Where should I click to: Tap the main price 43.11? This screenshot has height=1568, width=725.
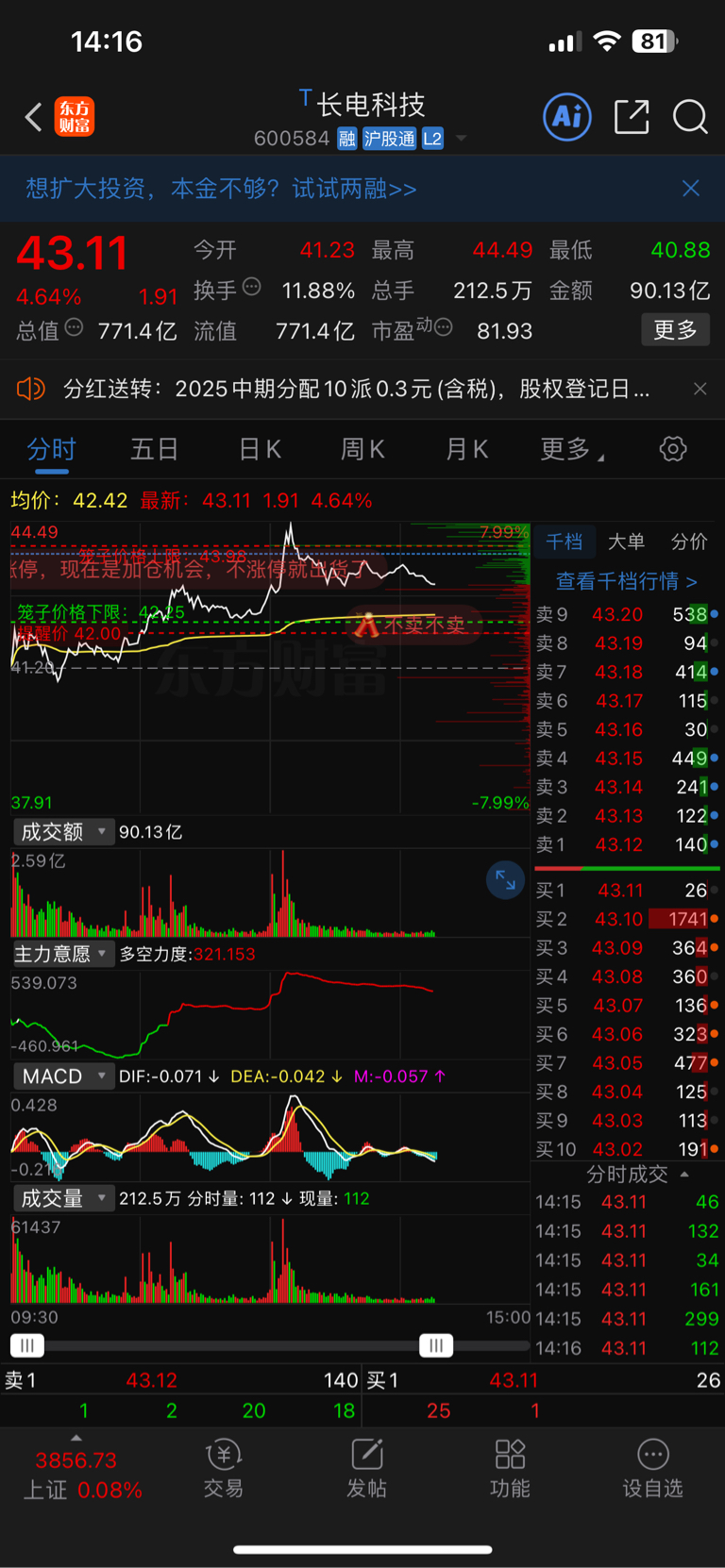pos(72,253)
